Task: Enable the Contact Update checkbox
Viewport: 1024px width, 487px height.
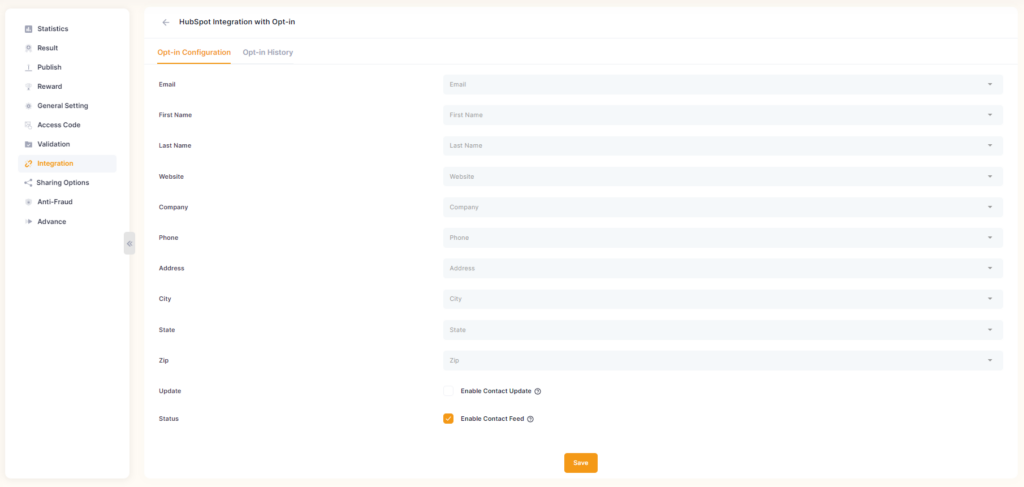Action: coord(448,391)
